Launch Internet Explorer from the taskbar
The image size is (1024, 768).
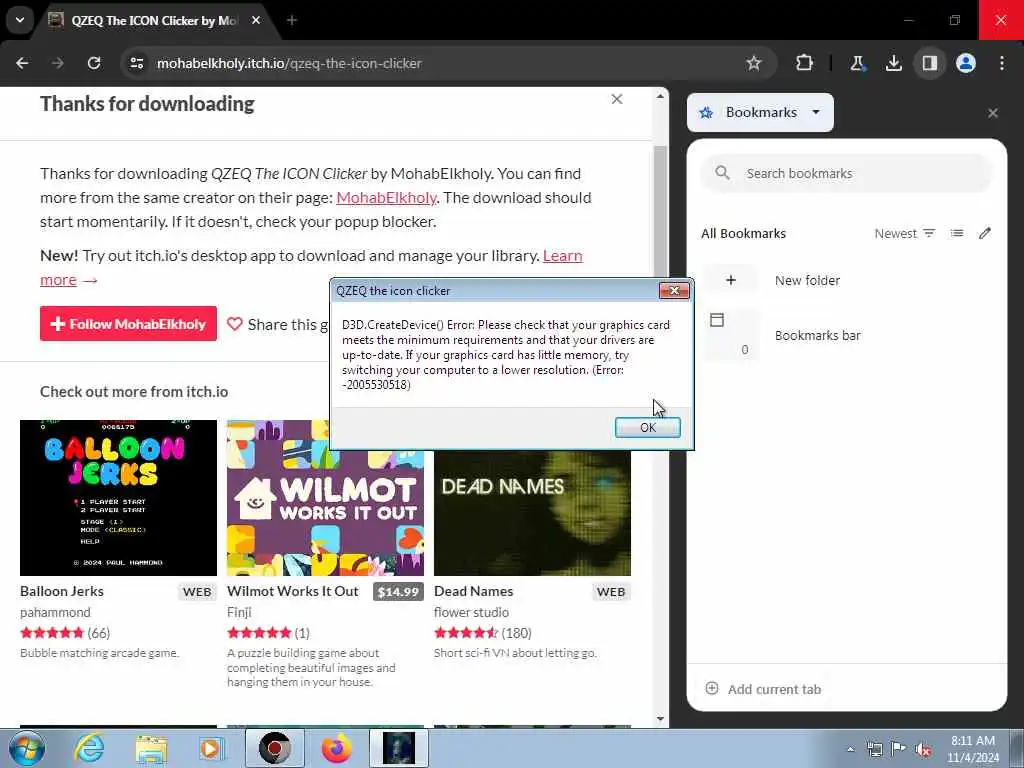(89, 748)
